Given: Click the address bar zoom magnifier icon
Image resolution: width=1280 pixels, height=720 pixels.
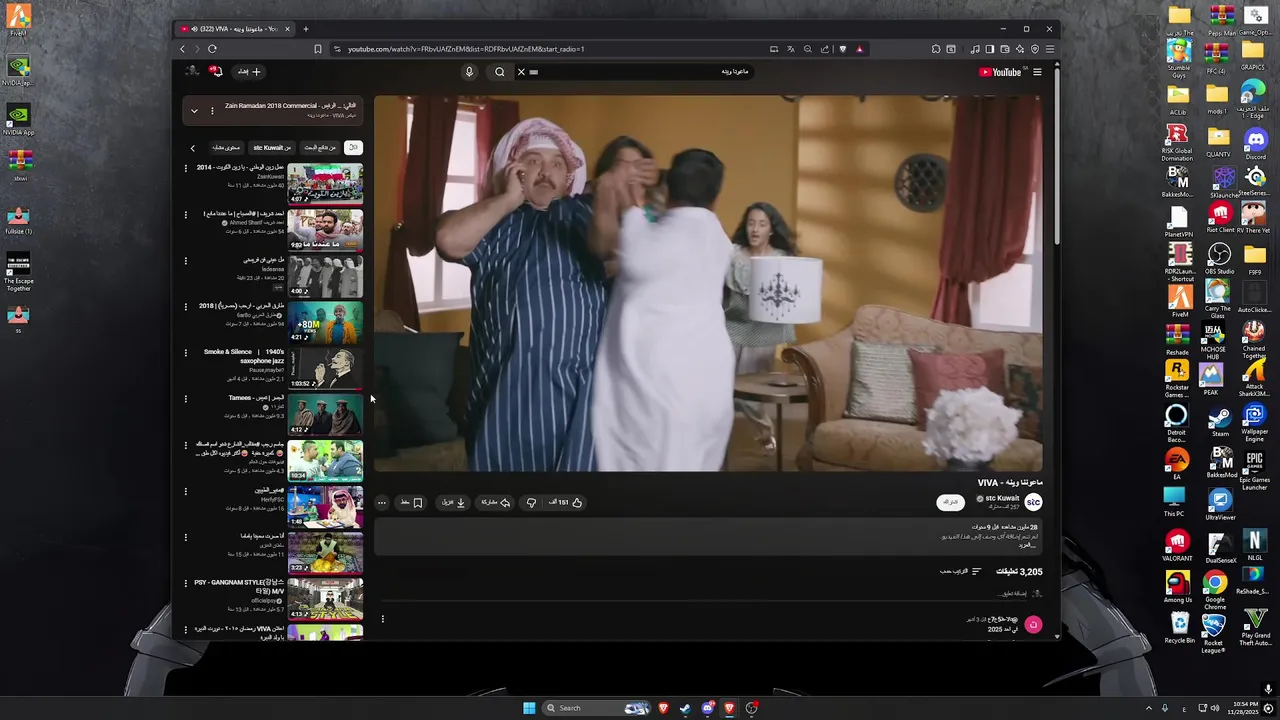Looking at the screenshot, I should pyautogui.click(x=807, y=49).
